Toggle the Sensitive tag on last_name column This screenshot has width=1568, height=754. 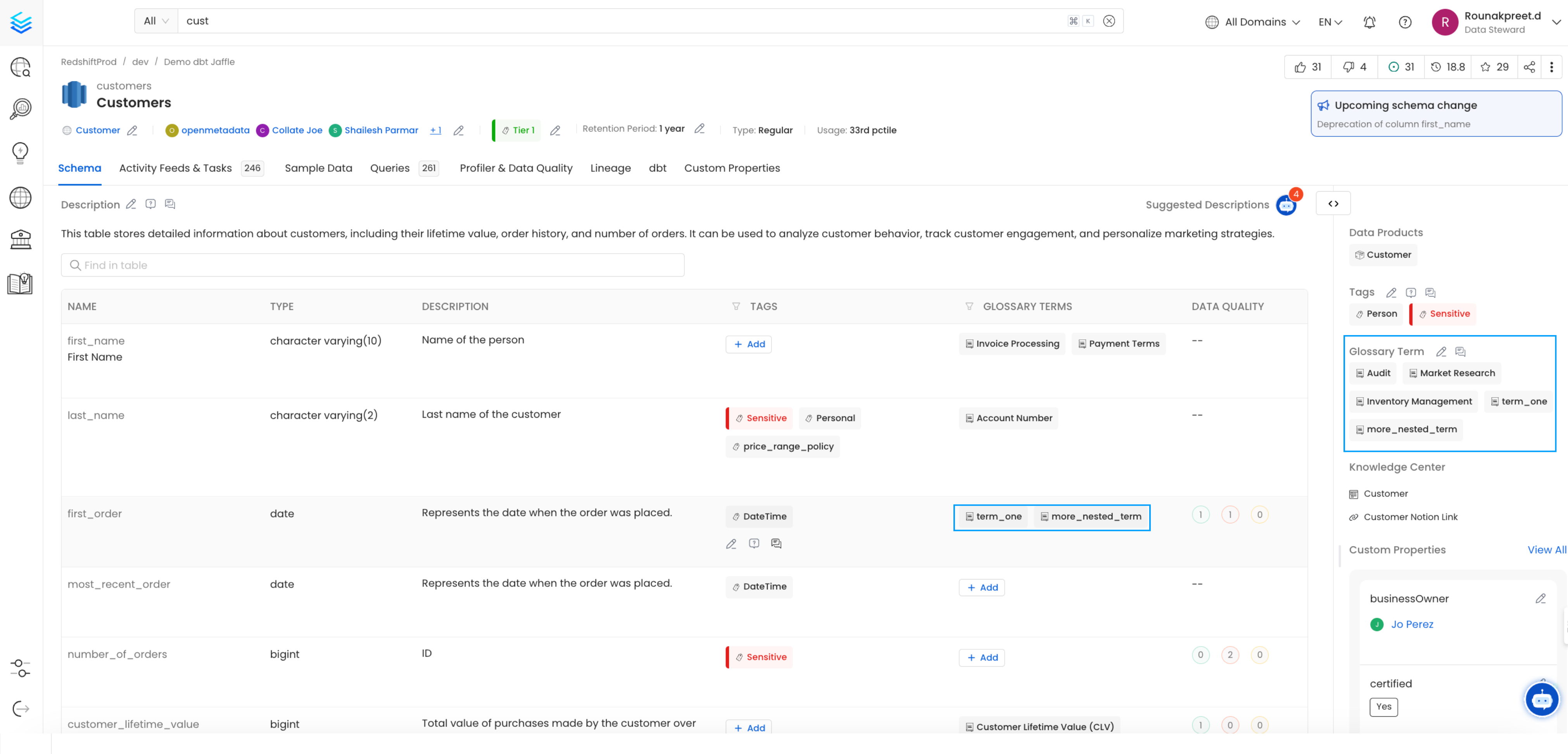(x=761, y=417)
